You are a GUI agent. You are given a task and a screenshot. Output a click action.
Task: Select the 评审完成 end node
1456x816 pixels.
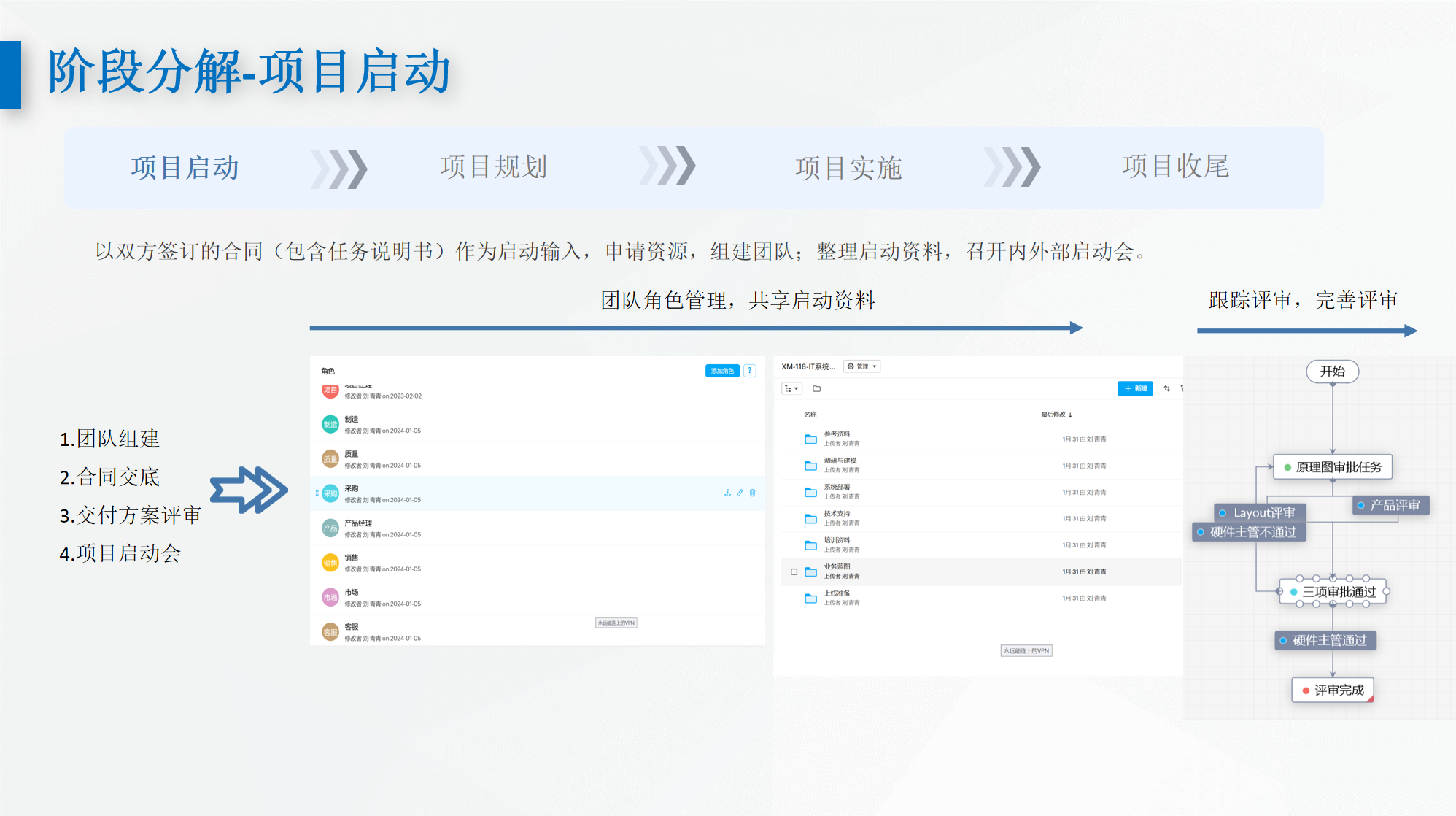coord(1333,690)
